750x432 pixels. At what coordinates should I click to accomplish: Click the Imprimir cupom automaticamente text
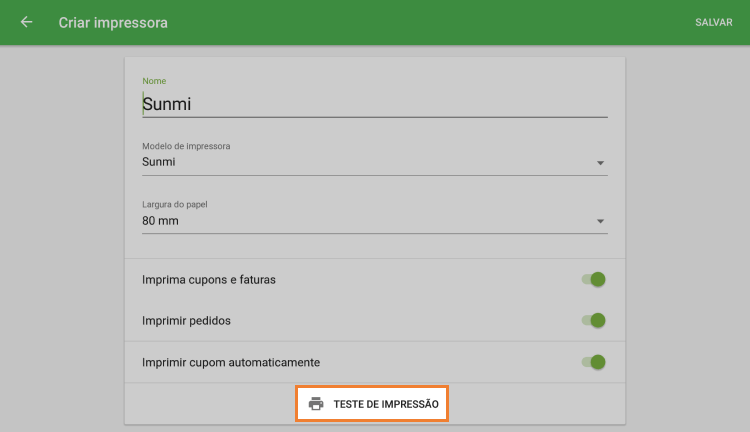pyautogui.click(x=231, y=362)
